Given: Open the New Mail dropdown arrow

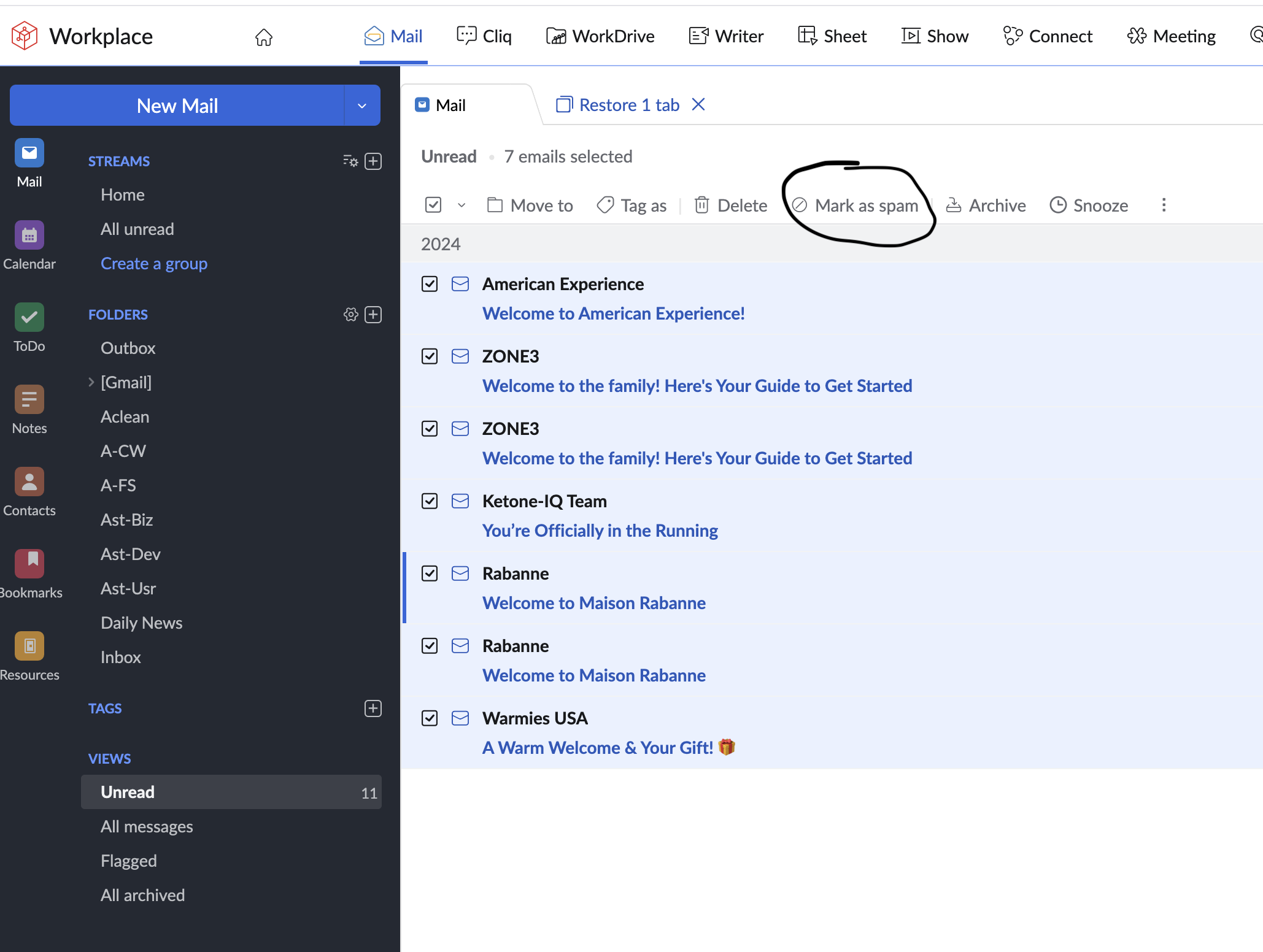Looking at the screenshot, I should click(362, 106).
